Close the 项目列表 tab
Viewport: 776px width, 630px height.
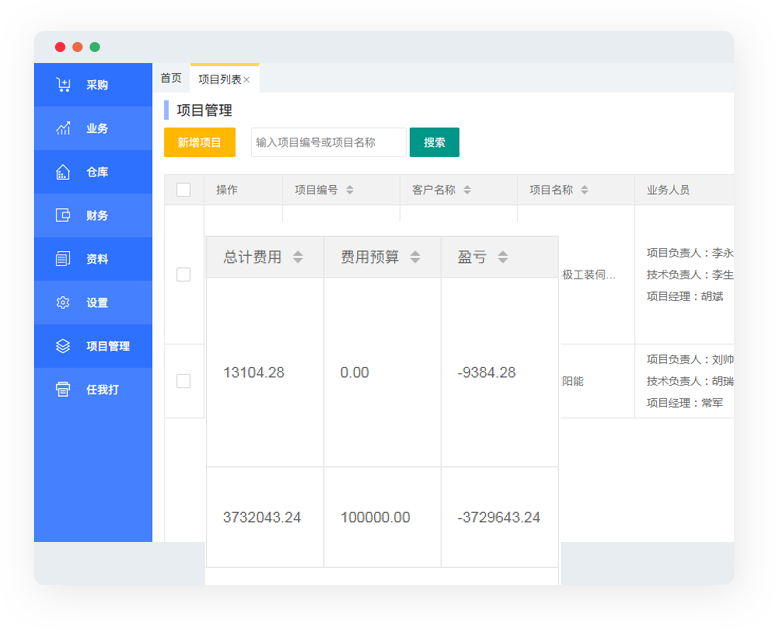[x=247, y=80]
